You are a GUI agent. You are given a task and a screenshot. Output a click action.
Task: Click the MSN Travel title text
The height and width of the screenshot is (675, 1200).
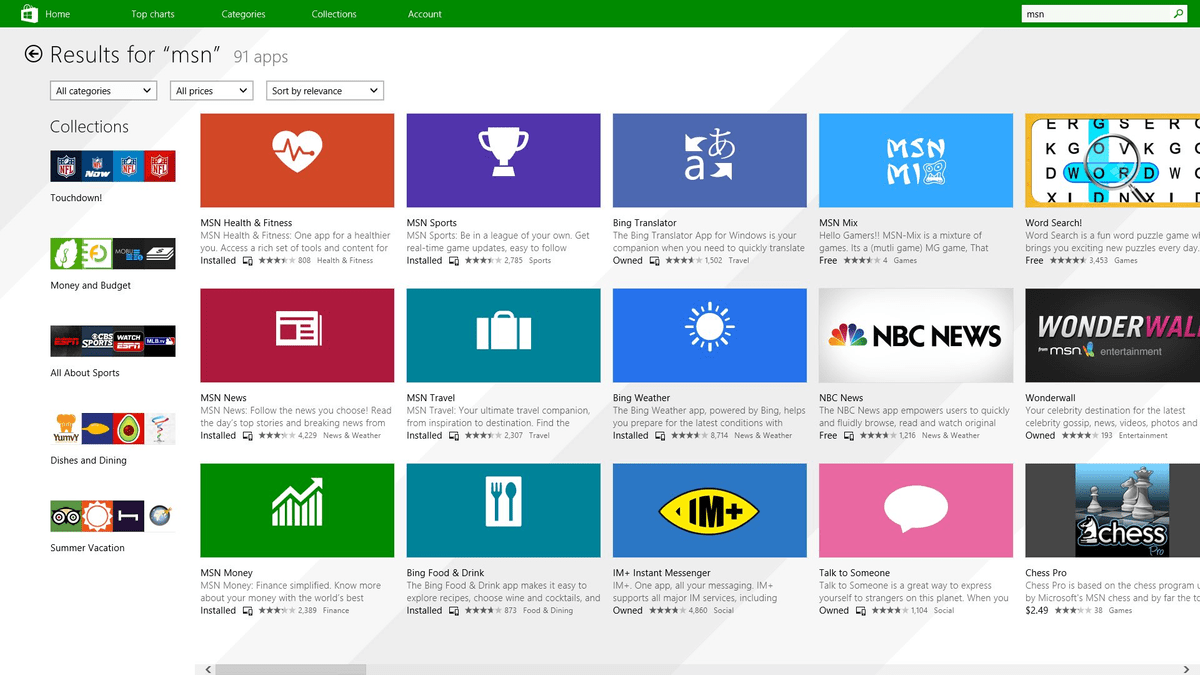pyautogui.click(x=431, y=398)
